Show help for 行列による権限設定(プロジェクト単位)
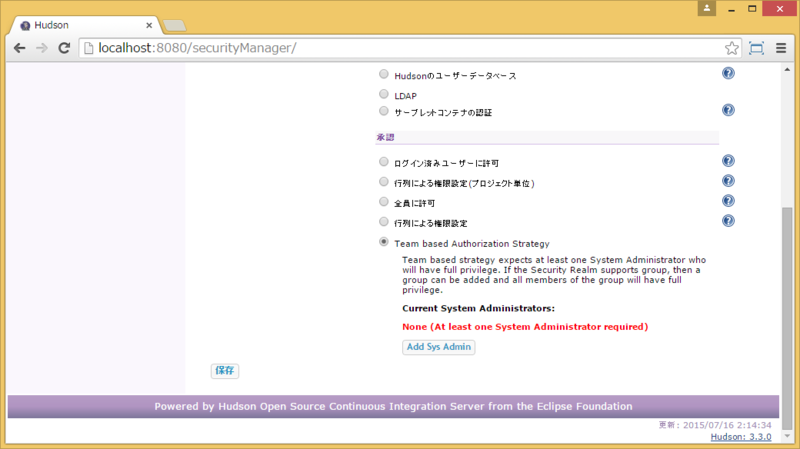 (728, 181)
